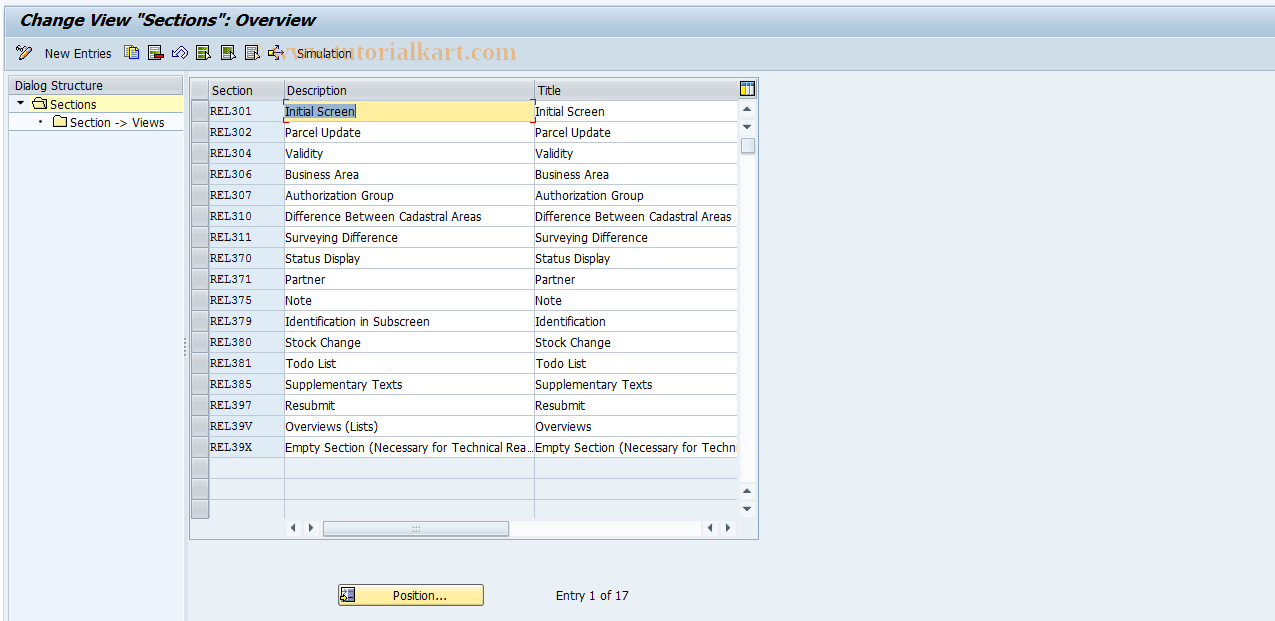Open the table configuration icon
1275x621 pixels.
pos(747,89)
